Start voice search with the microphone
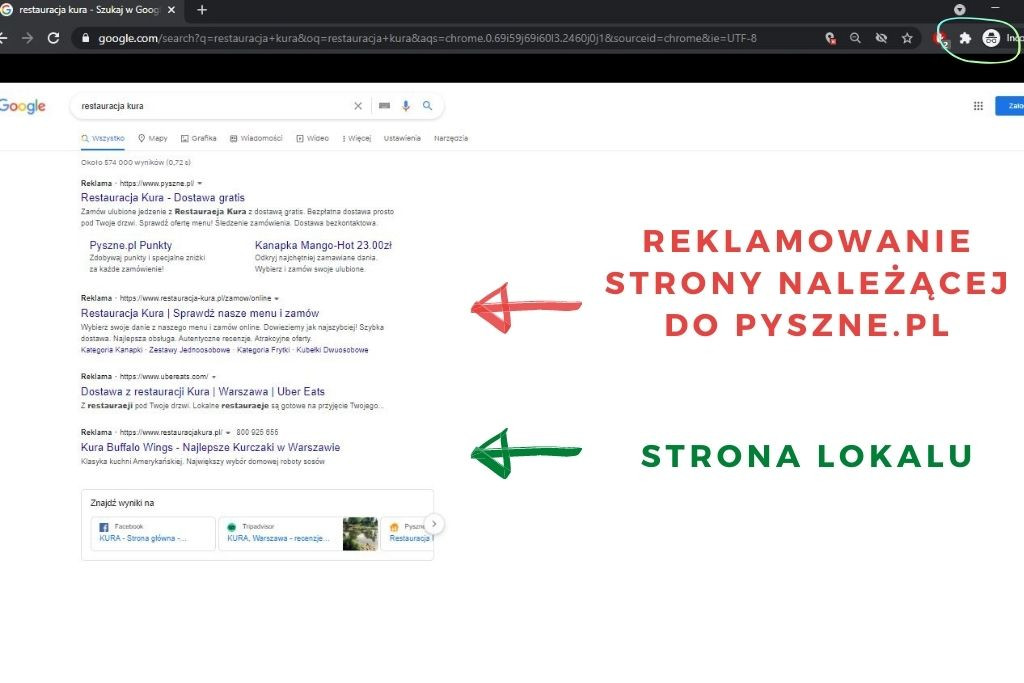 pos(406,106)
